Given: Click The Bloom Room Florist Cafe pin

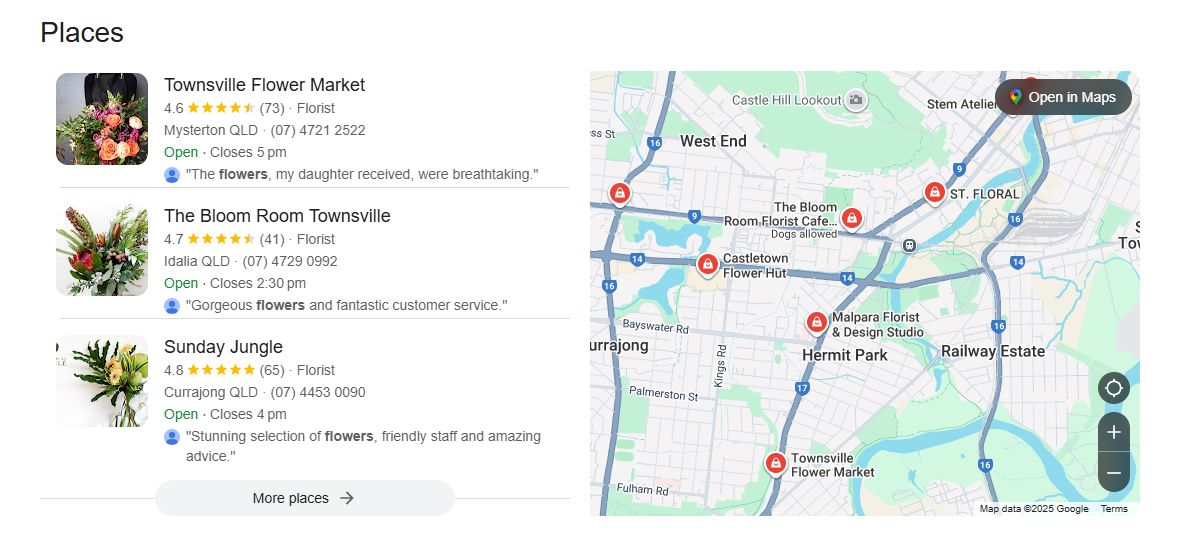Looking at the screenshot, I should click(x=851, y=217).
